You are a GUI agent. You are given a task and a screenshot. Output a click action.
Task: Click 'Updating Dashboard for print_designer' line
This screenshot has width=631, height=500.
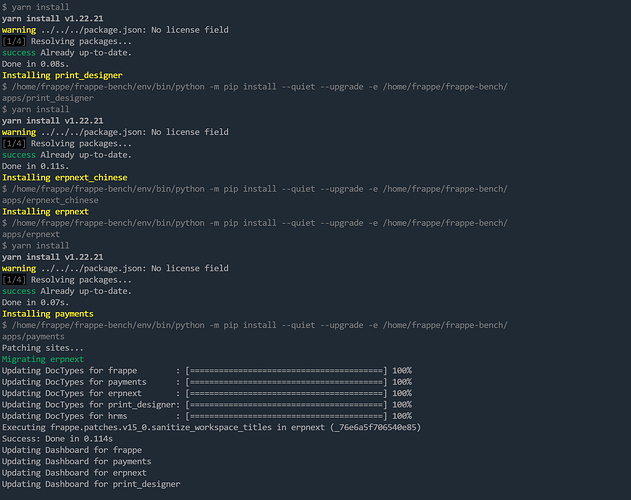[91, 484]
